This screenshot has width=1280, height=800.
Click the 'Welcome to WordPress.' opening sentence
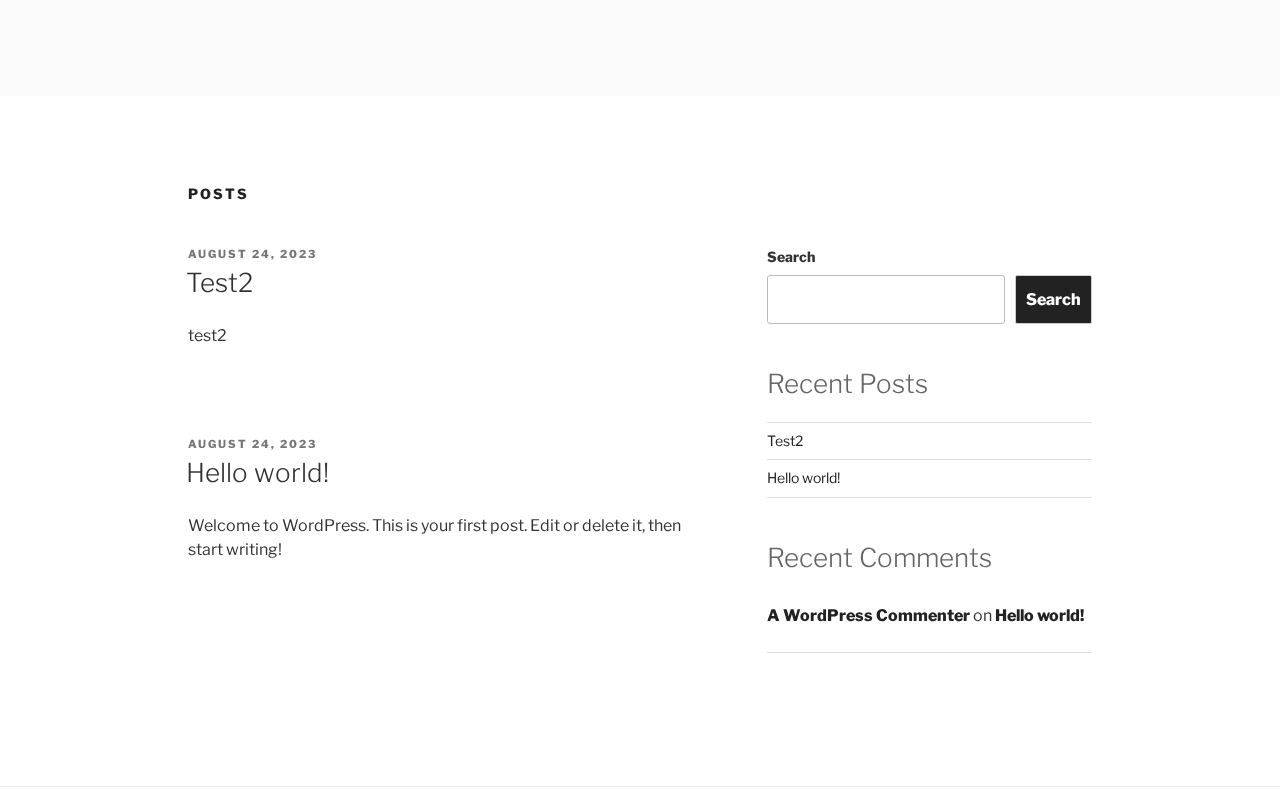[278, 526]
